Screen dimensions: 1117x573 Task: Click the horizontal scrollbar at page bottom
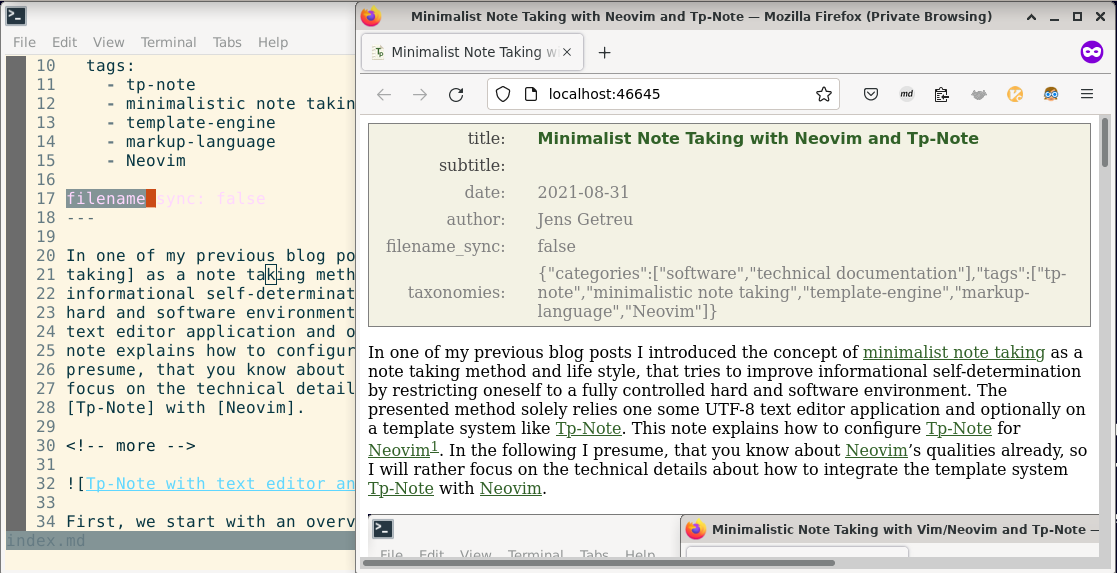click(x=598, y=562)
